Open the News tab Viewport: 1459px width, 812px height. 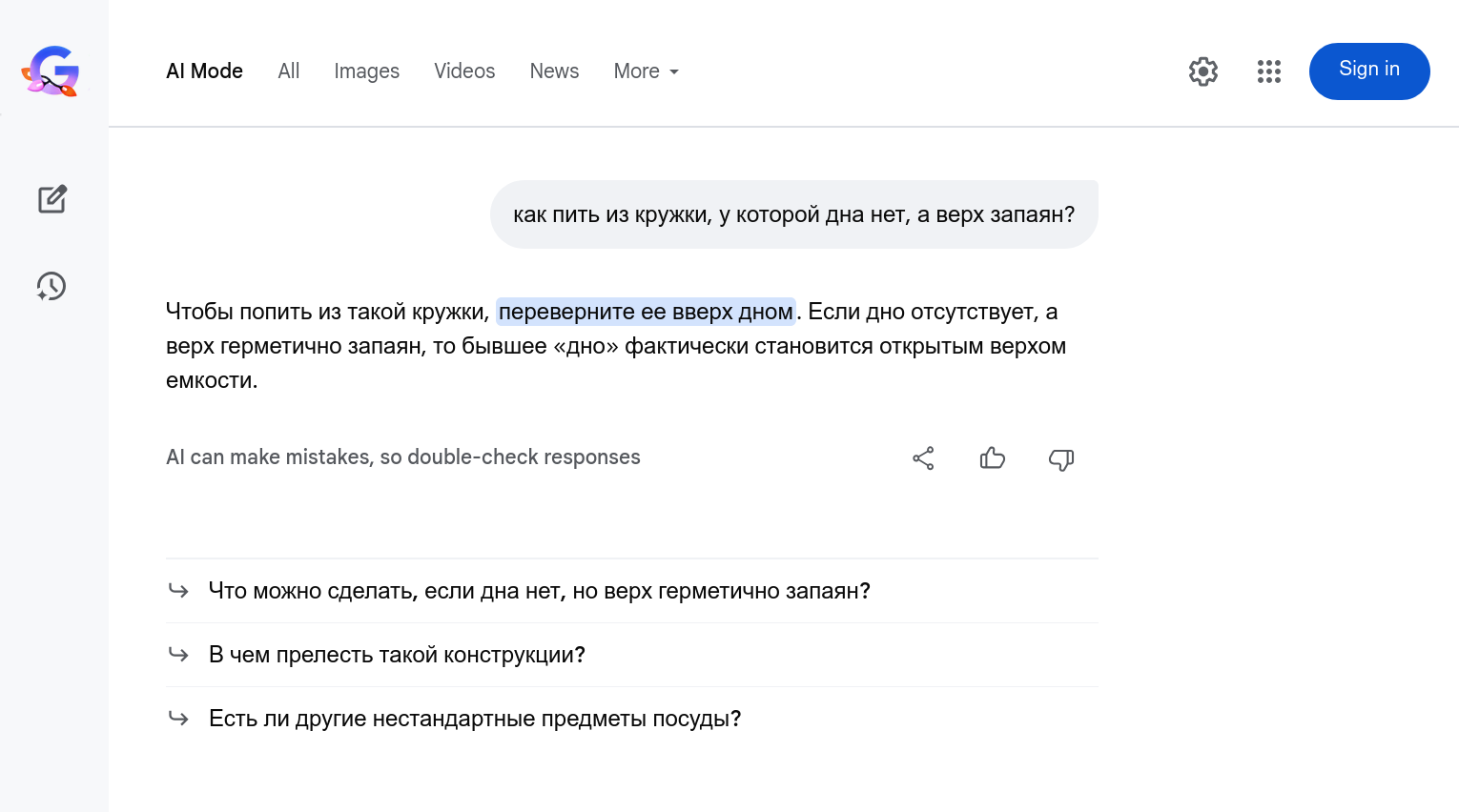[554, 71]
